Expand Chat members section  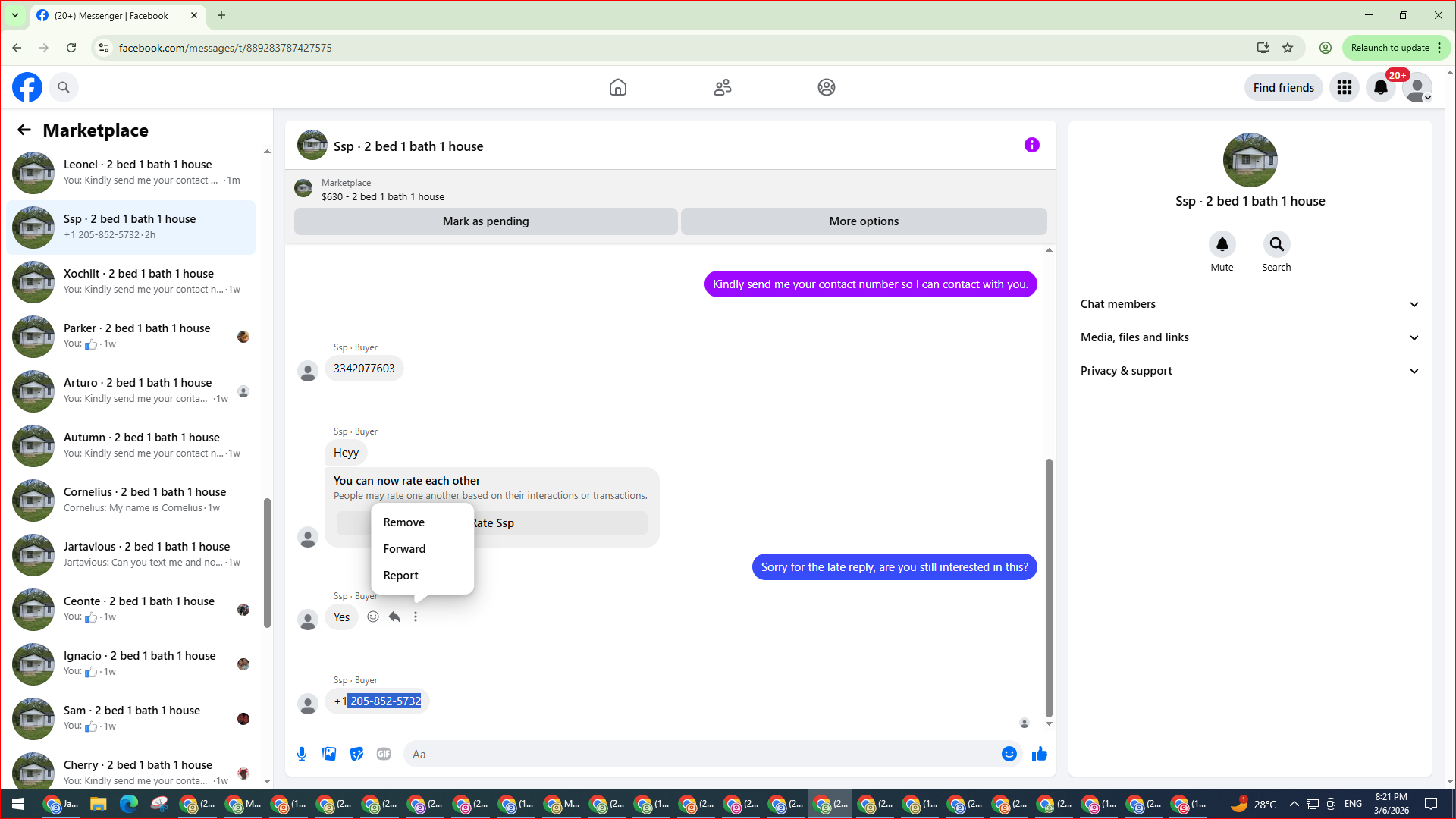click(x=1250, y=304)
